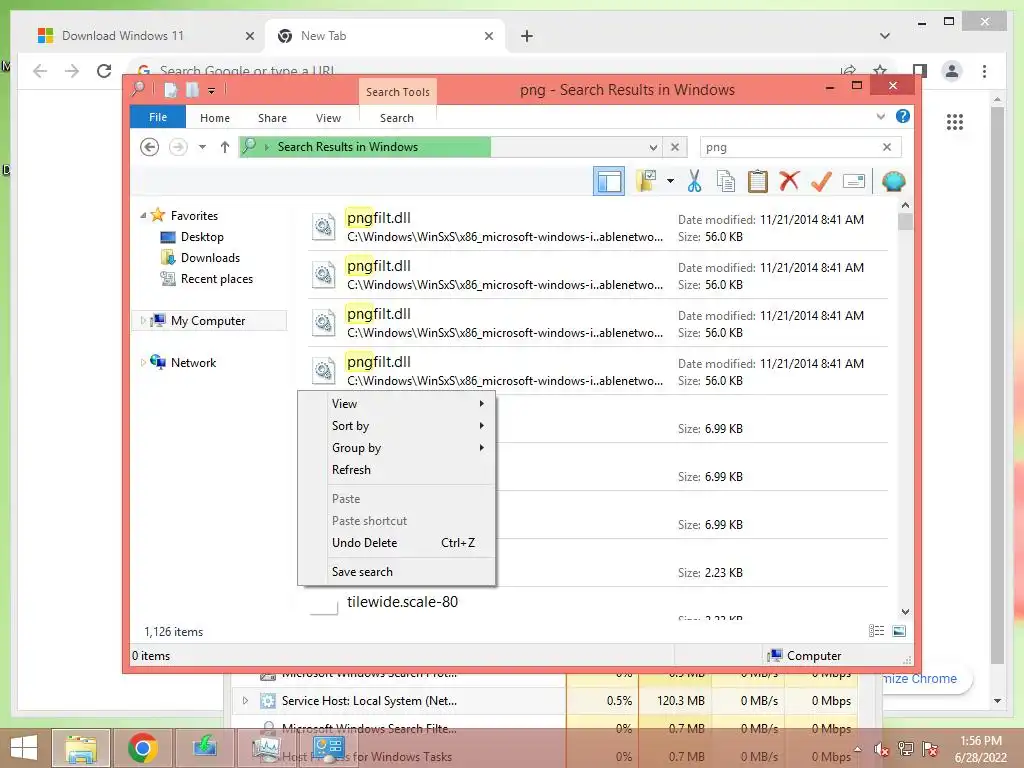Click the blue shell icon in toolbar
The width and height of the screenshot is (1024, 768).
[x=893, y=181]
